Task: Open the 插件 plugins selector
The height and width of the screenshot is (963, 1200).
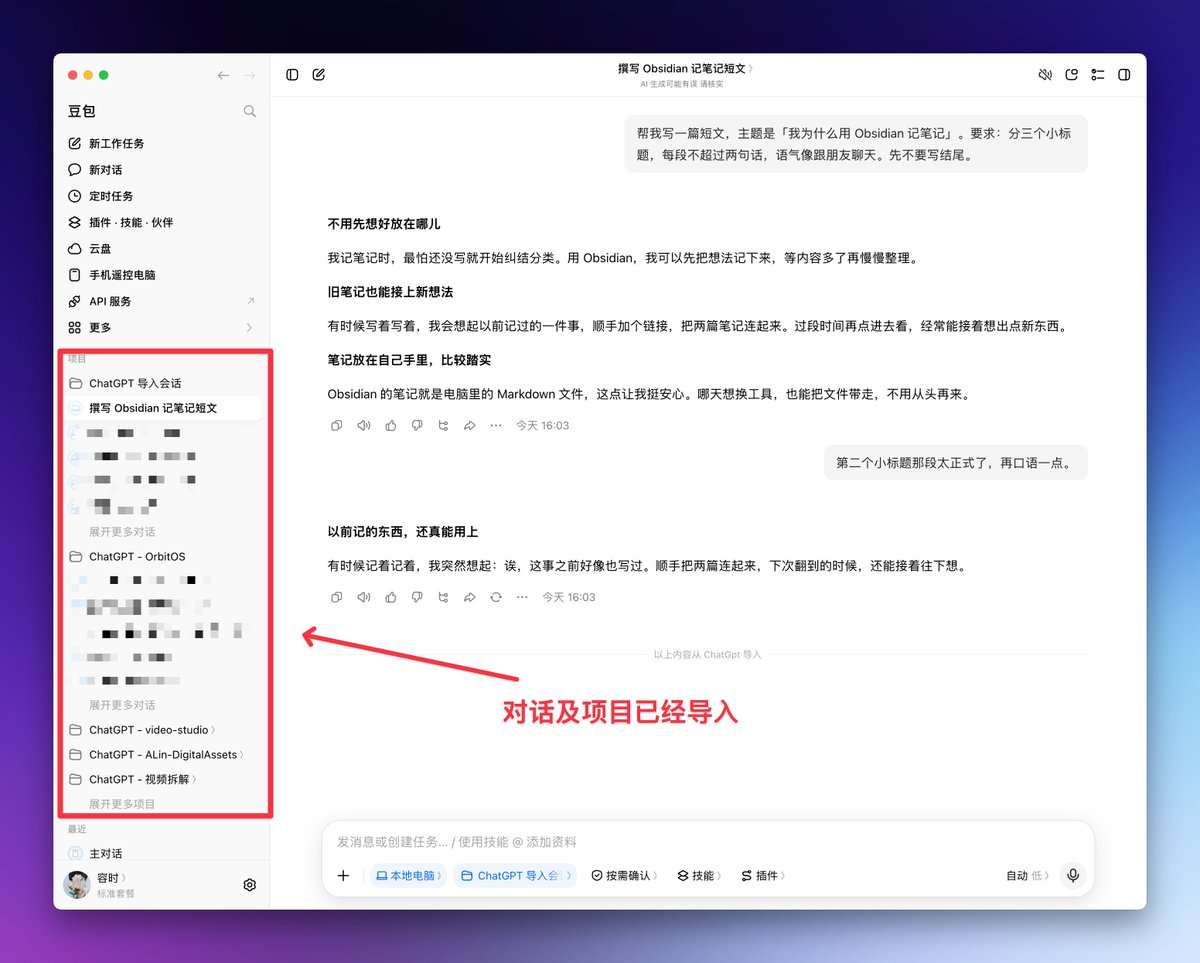Action: click(763, 875)
